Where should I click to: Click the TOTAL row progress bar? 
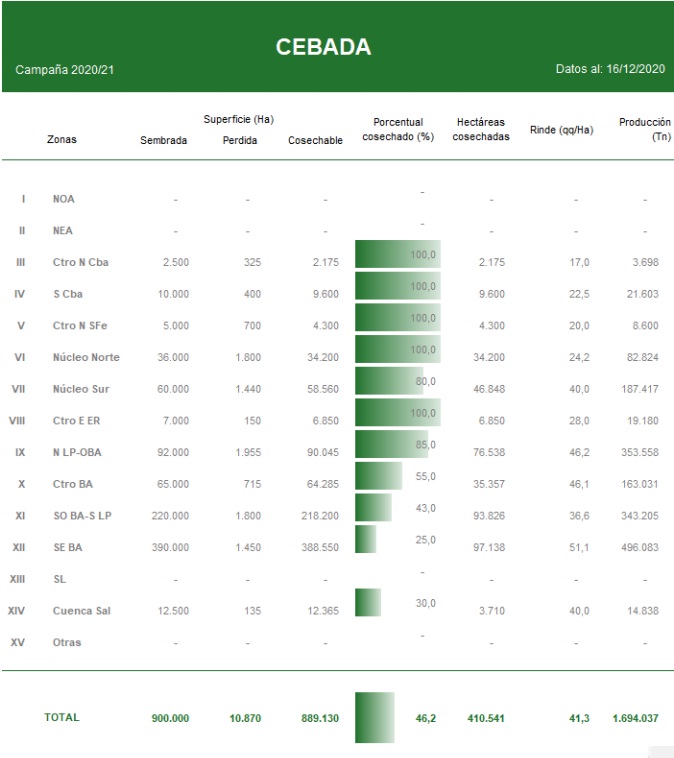pyautogui.click(x=375, y=717)
